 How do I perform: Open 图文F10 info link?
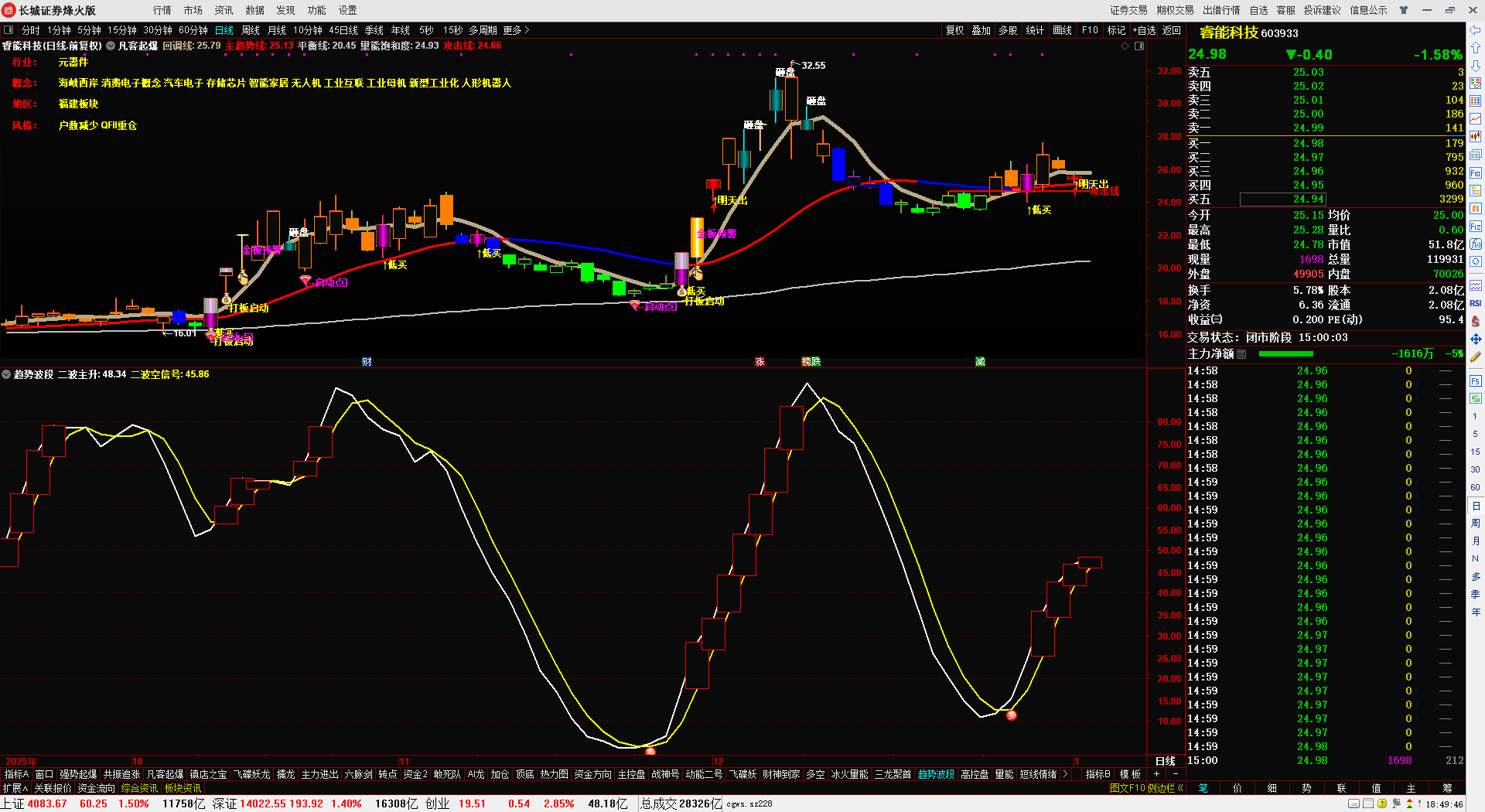(x=1127, y=788)
